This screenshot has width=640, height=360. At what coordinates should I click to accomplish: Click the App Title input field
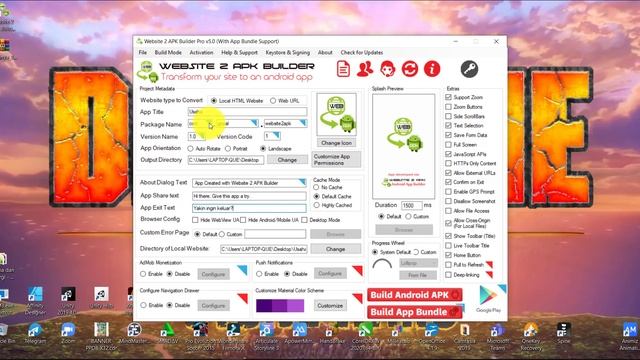click(247, 111)
